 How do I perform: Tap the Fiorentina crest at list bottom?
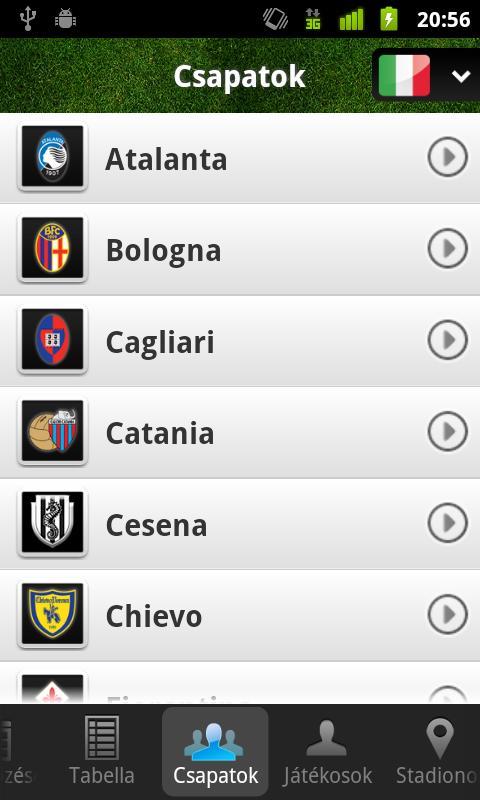point(53,688)
